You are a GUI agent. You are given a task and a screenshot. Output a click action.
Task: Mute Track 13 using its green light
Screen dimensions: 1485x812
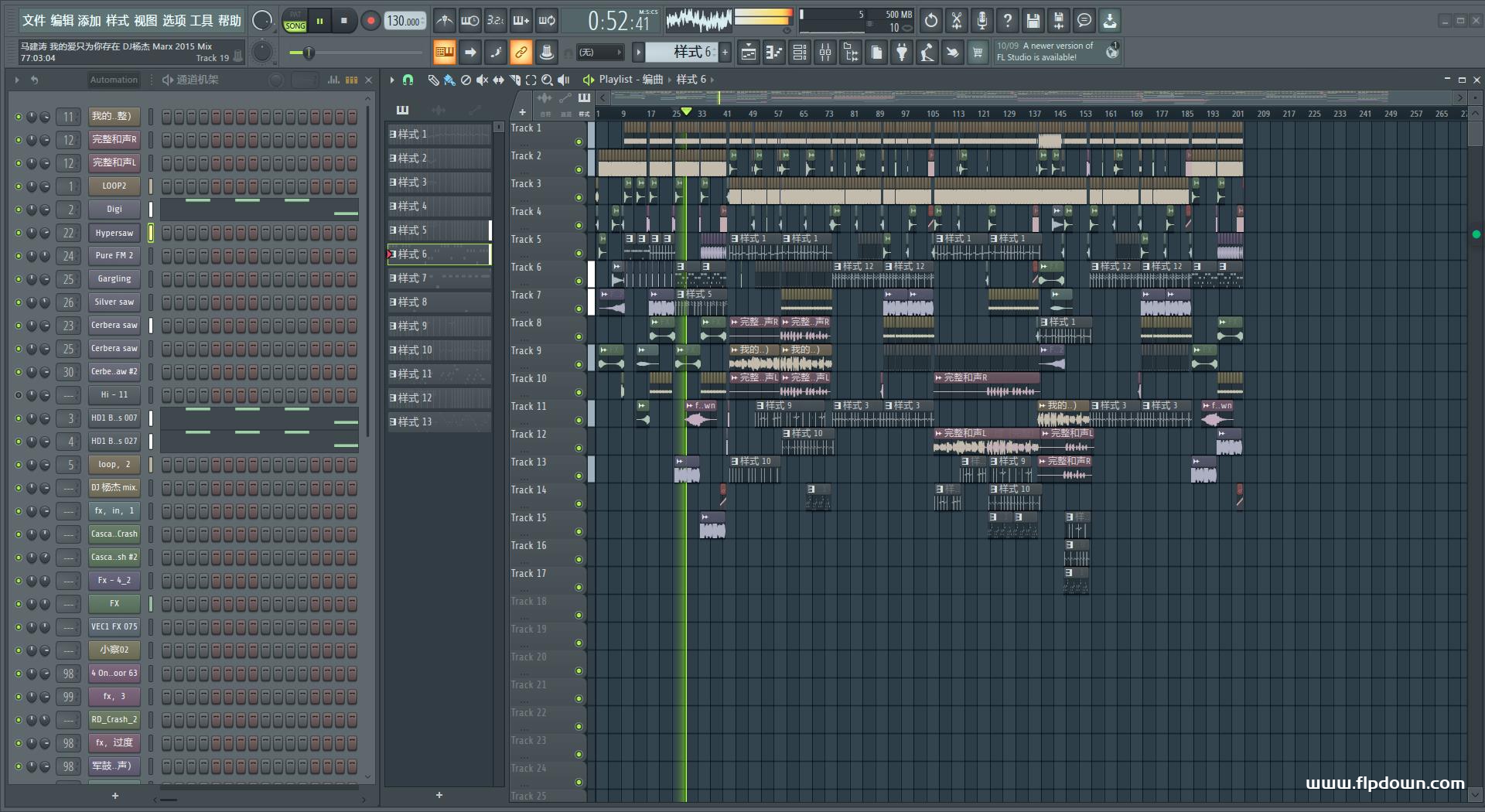coord(579,476)
